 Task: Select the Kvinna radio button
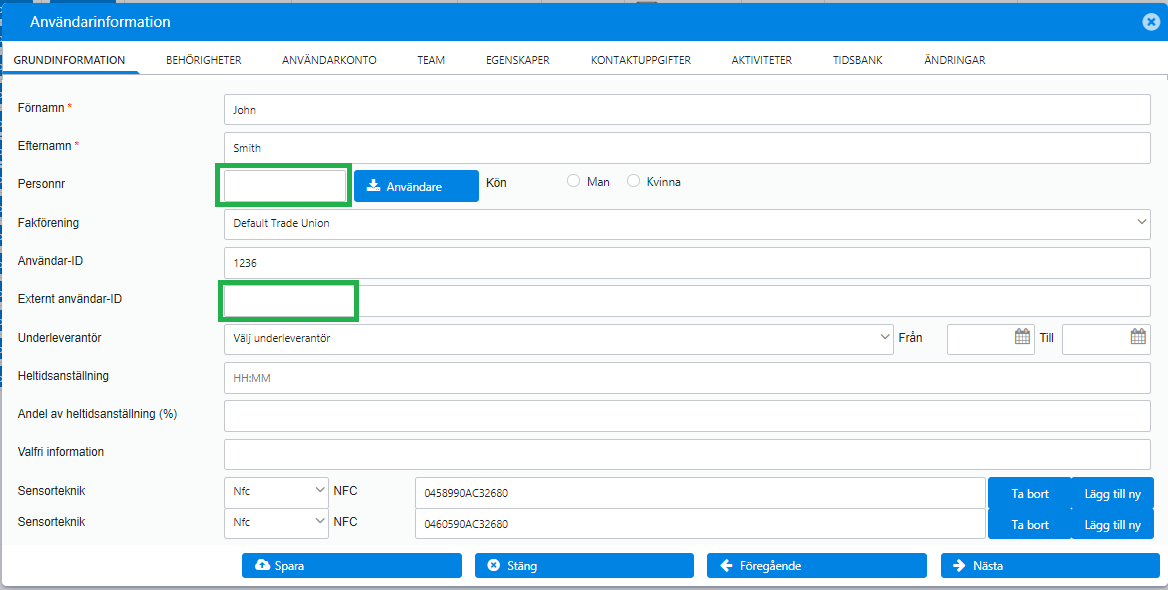pos(634,181)
